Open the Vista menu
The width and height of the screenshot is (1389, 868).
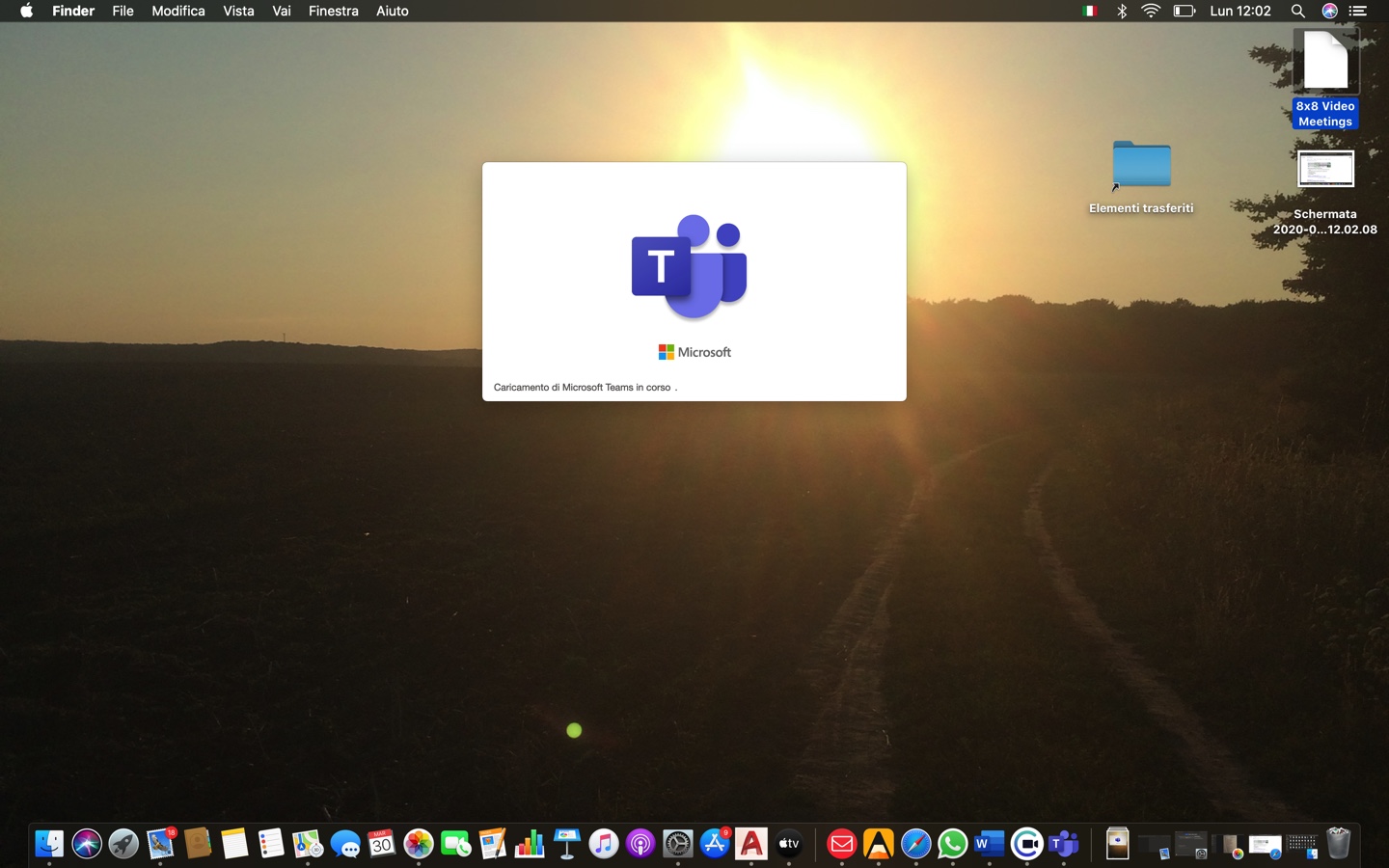(238, 11)
